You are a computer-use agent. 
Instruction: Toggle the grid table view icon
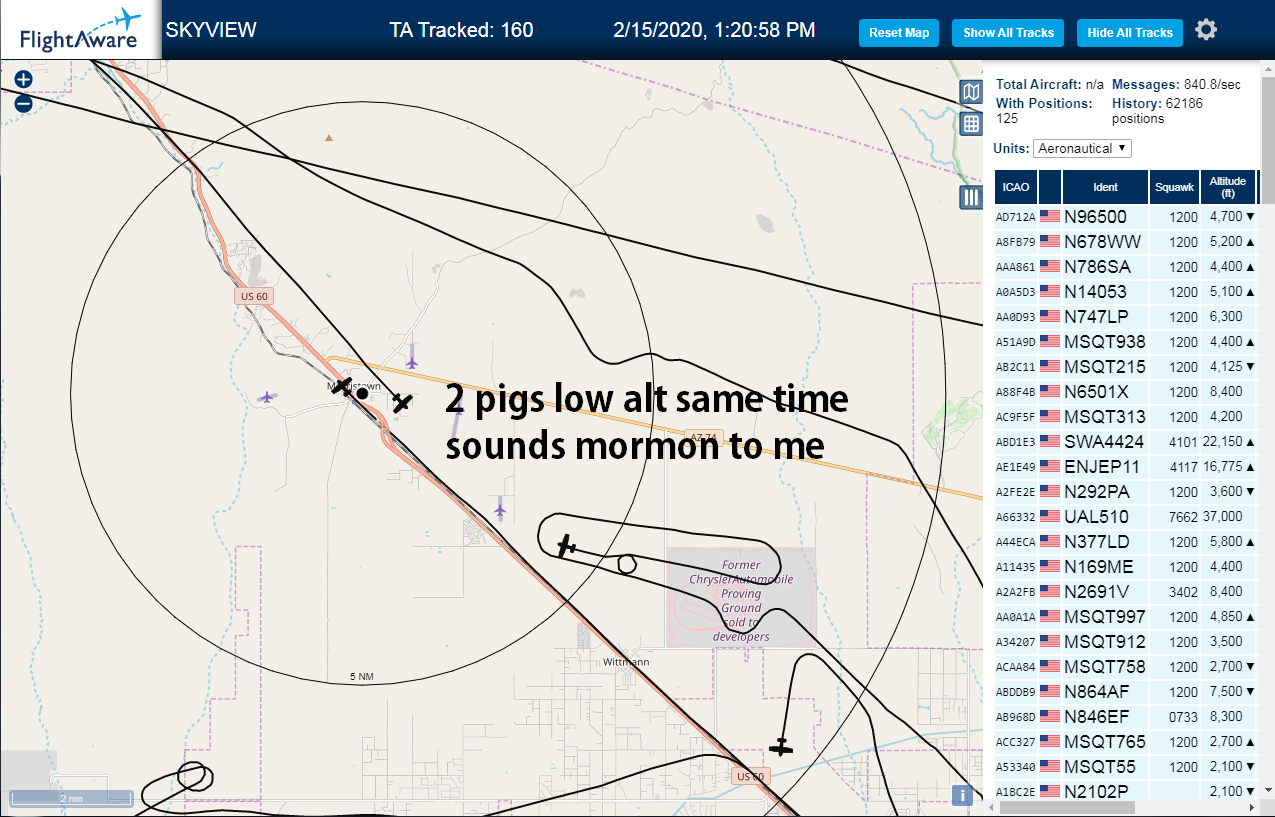pyautogui.click(x=970, y=124)
